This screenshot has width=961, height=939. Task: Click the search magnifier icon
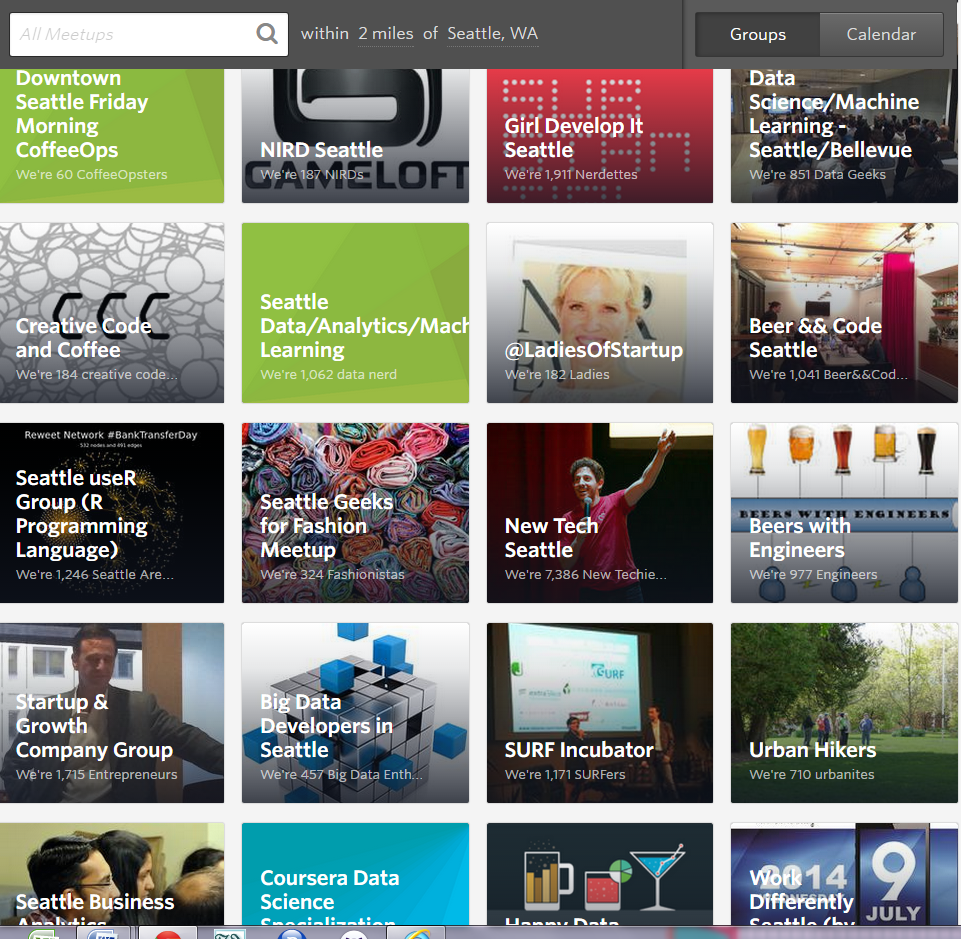tap(267, 33)
